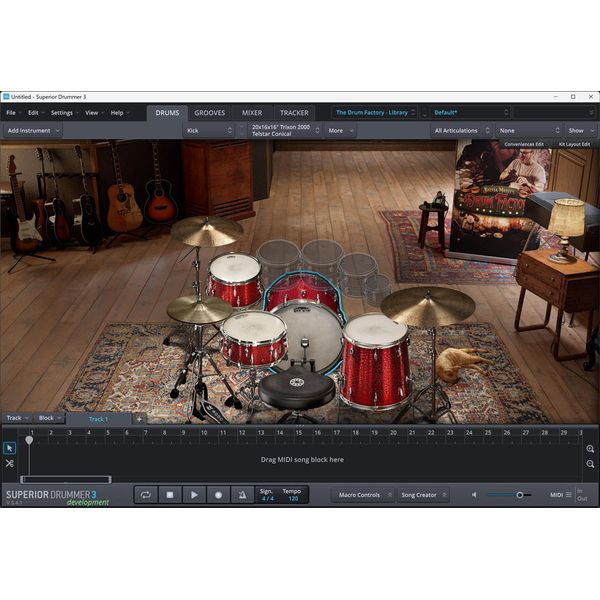
Task: Click bar 15 on the timeline ruler
Action: coord(299,433)
